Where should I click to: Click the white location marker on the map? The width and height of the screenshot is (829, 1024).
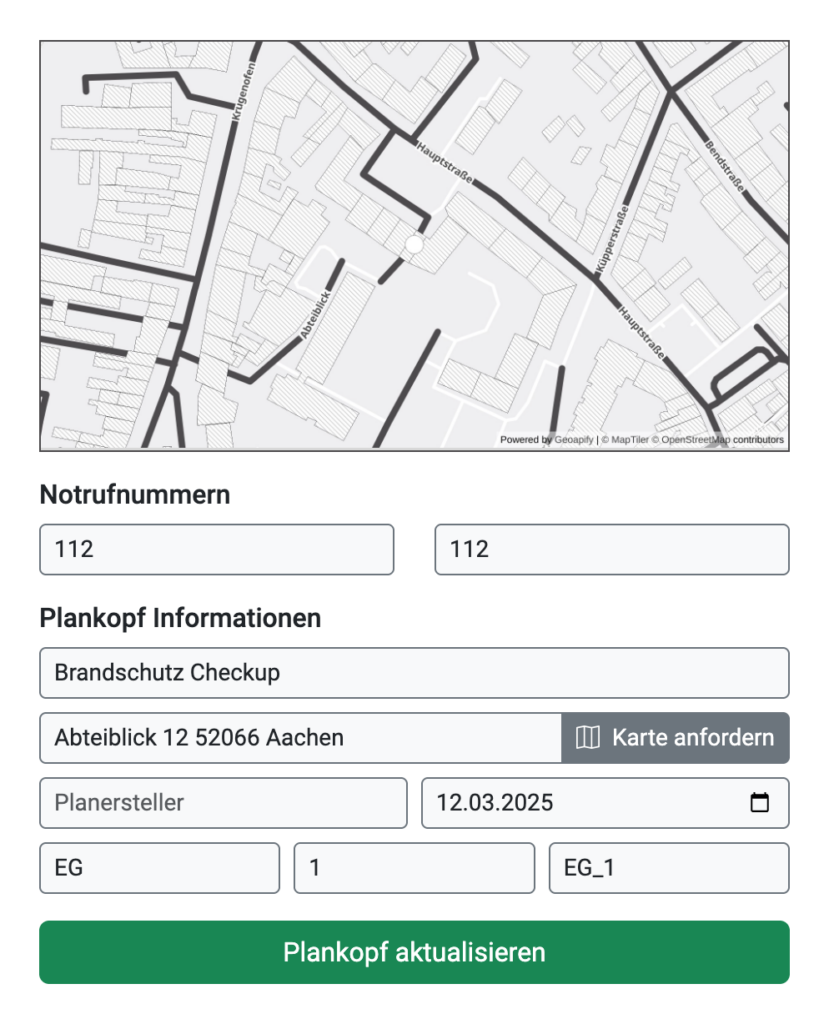pyautogui.click(x=412, y=243)
